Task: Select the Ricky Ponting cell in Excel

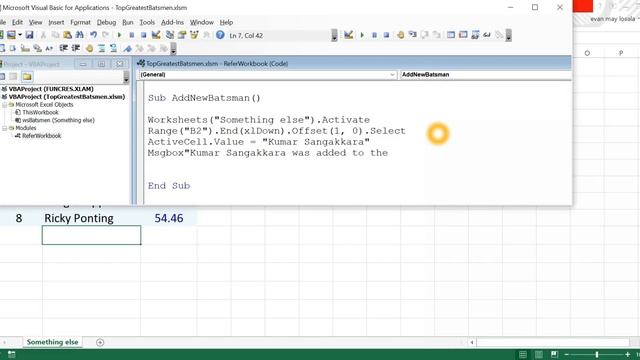Action: pyautogui.click(x=91, y=218)
